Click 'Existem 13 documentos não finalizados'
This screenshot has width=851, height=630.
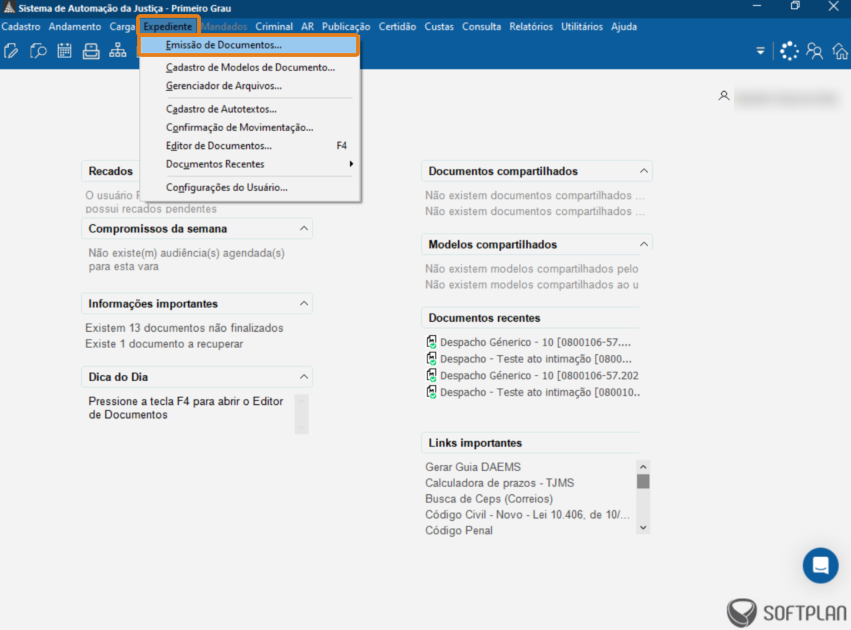184,328
